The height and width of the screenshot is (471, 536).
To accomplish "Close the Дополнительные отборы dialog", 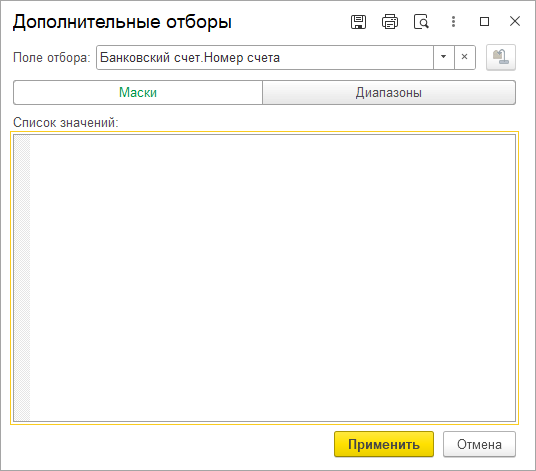I will tap(515, 22).
